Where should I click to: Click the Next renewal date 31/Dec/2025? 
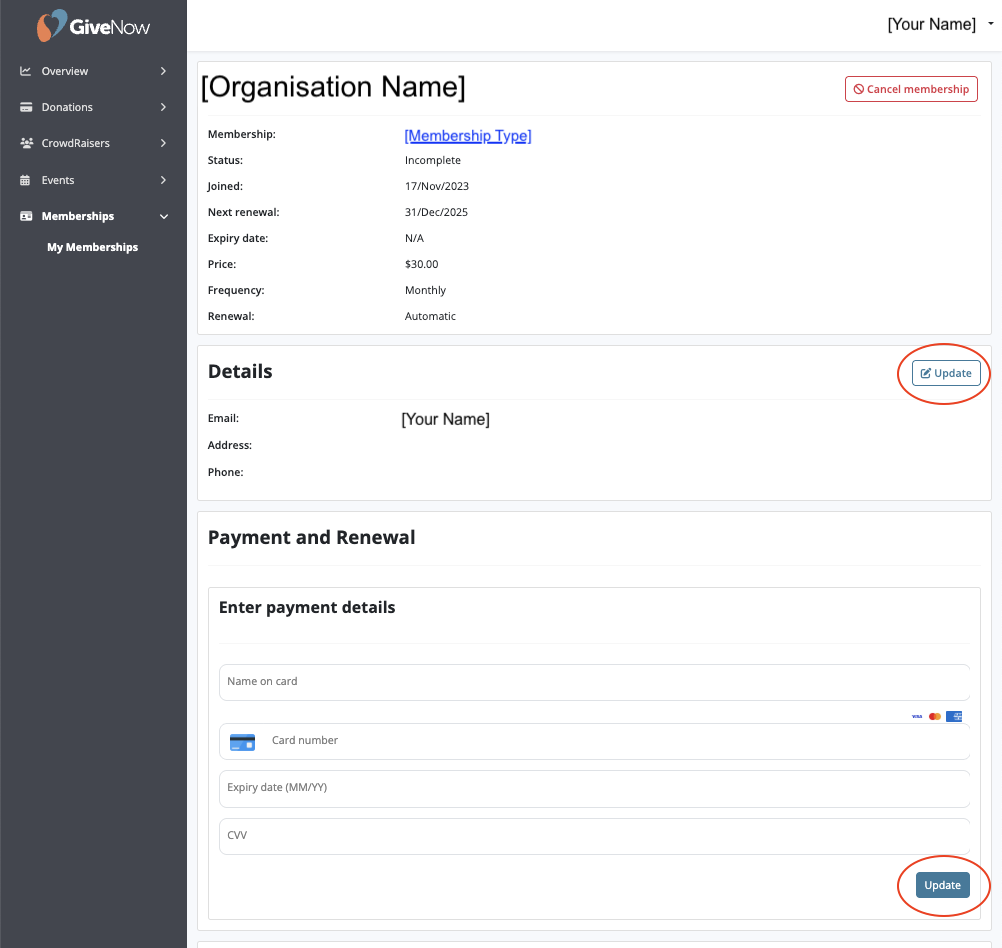click(436, 212)
